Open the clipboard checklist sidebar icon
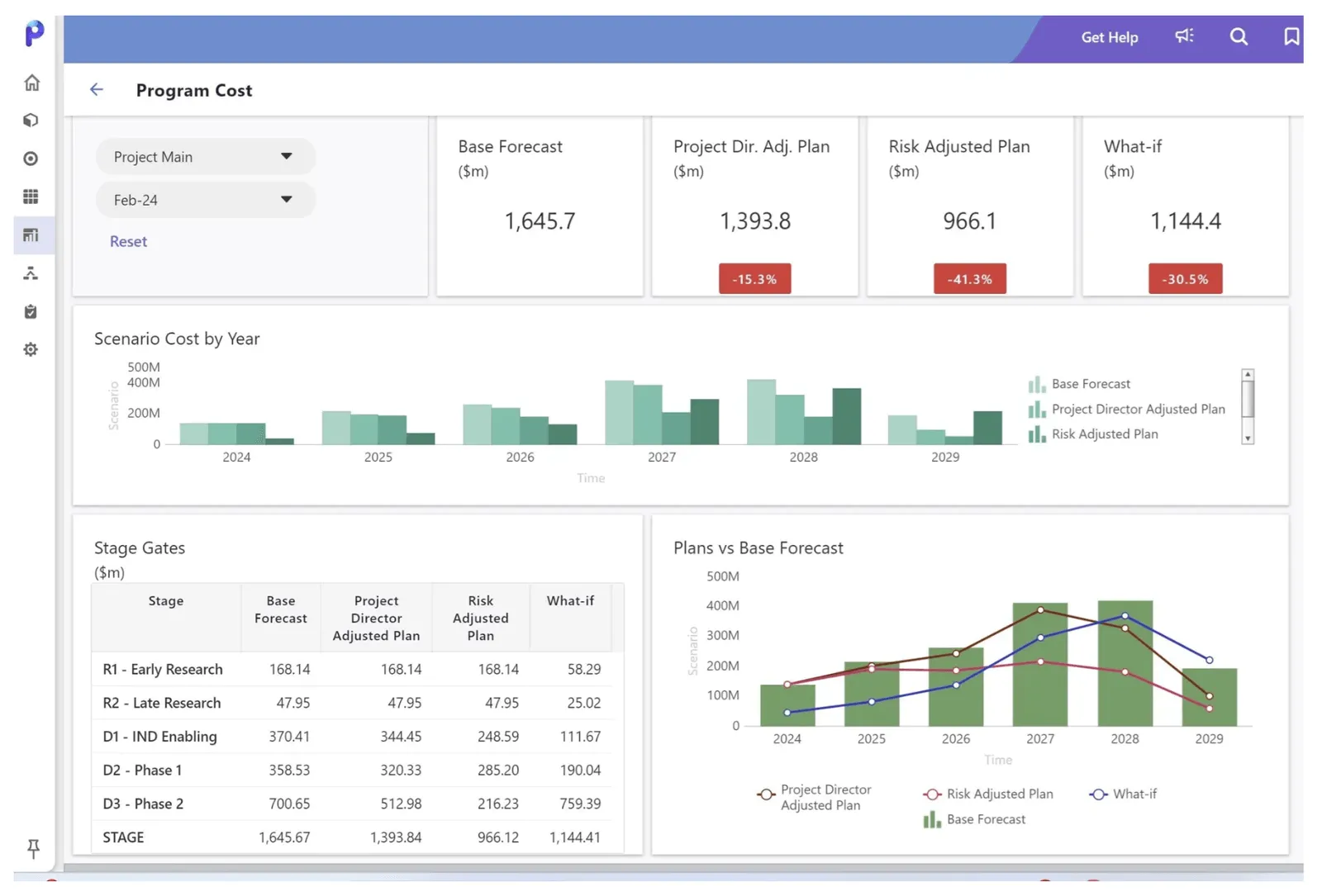The image size is (1322, 896). (x=31, y=311)
